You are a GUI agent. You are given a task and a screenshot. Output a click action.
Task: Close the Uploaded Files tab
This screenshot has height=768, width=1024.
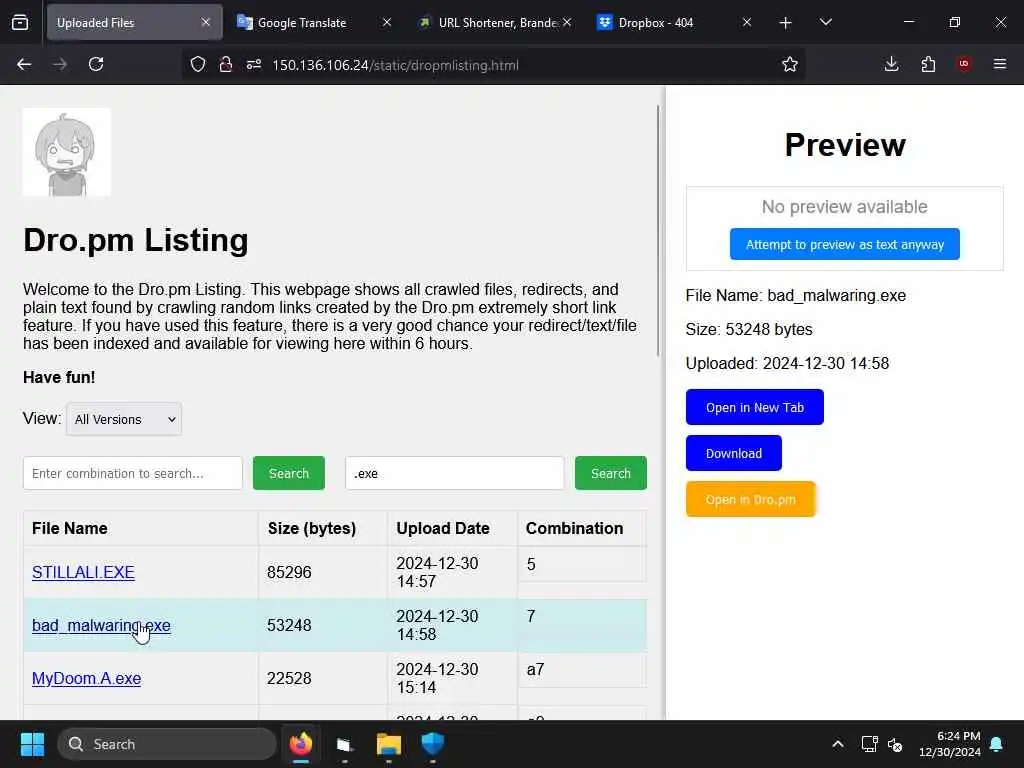point(206,22)
